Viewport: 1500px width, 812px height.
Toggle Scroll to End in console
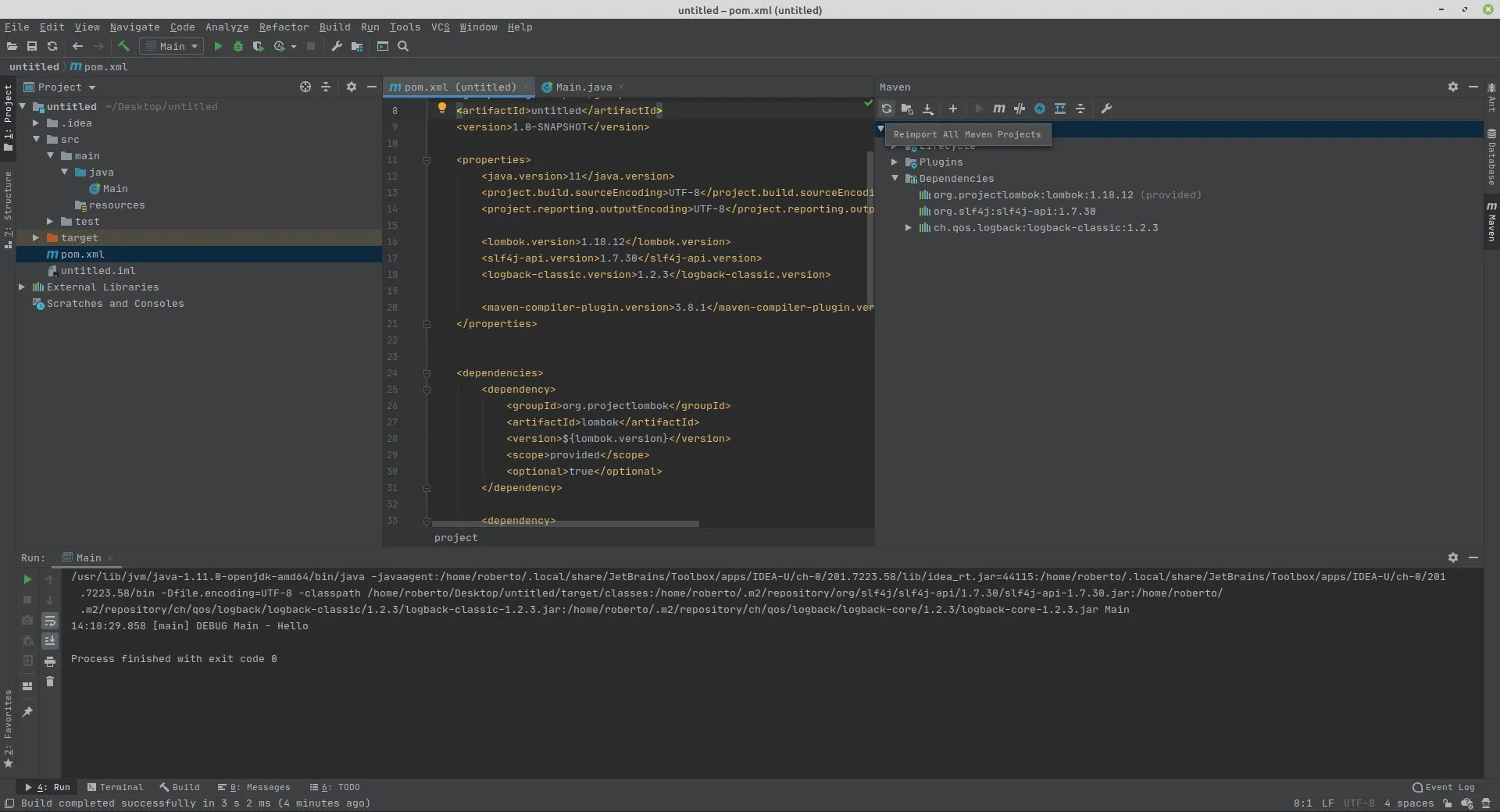click(x=50, y=641)
